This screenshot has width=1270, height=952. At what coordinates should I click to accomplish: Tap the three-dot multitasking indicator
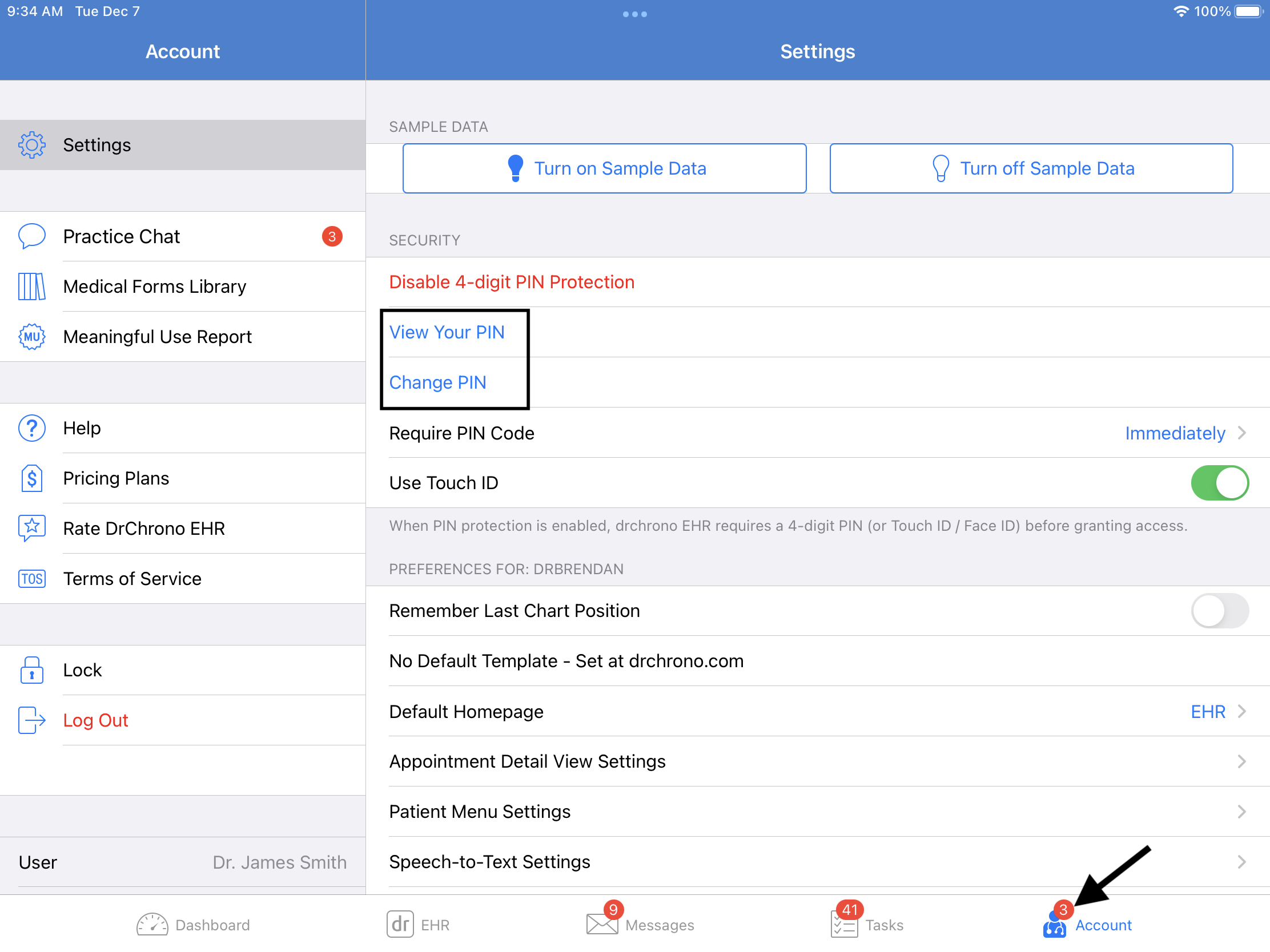pyautogui.click(x=634, y=14)
